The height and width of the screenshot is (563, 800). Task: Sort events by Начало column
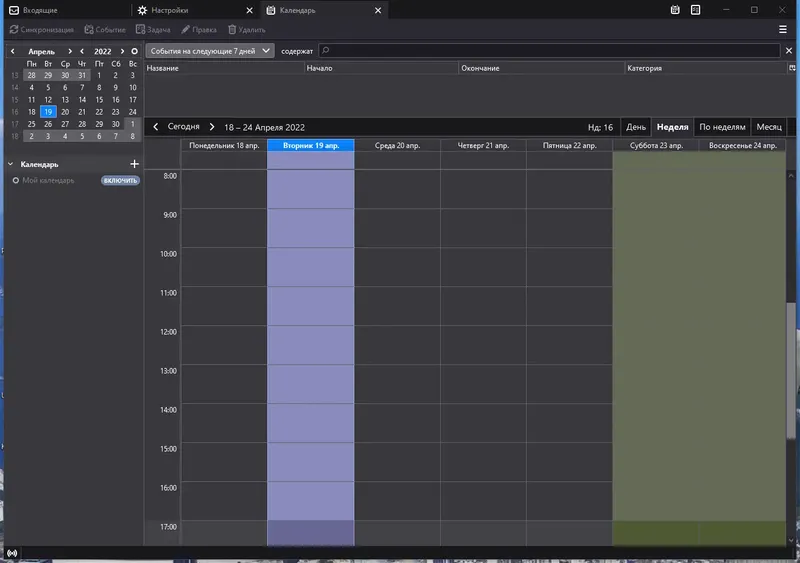(x=381, y=68)
